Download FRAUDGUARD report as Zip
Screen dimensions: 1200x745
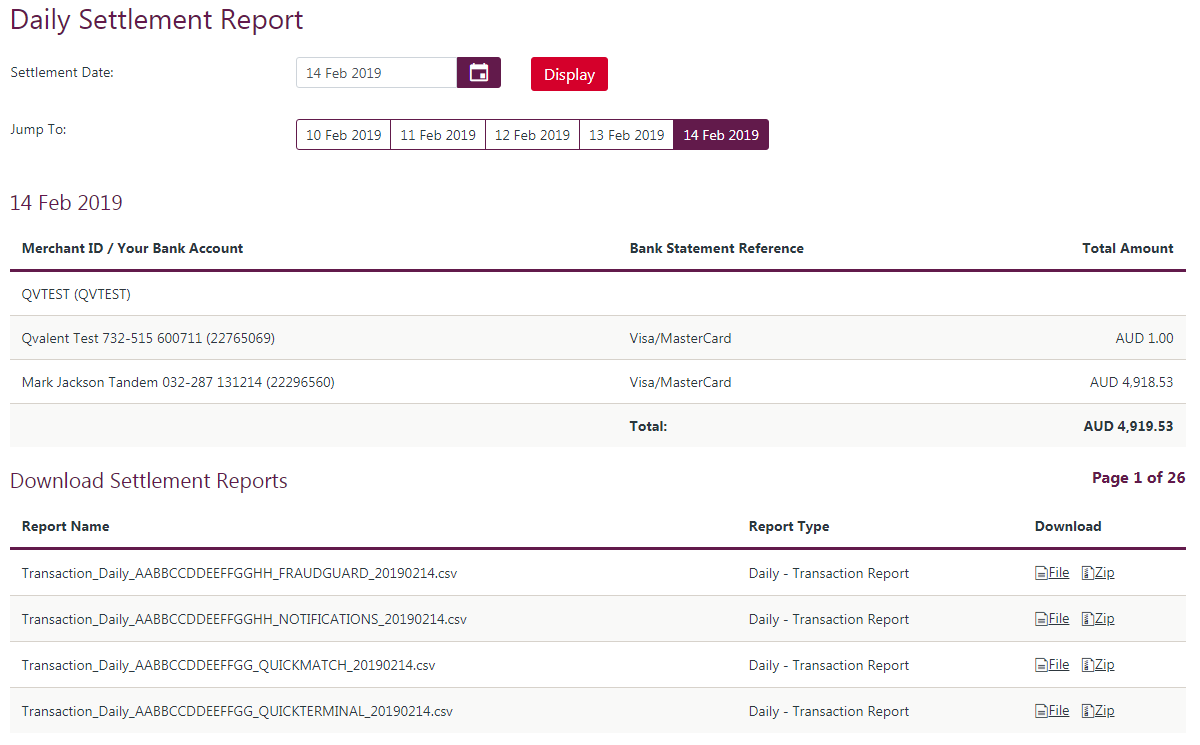click(x=1098, y=573)
